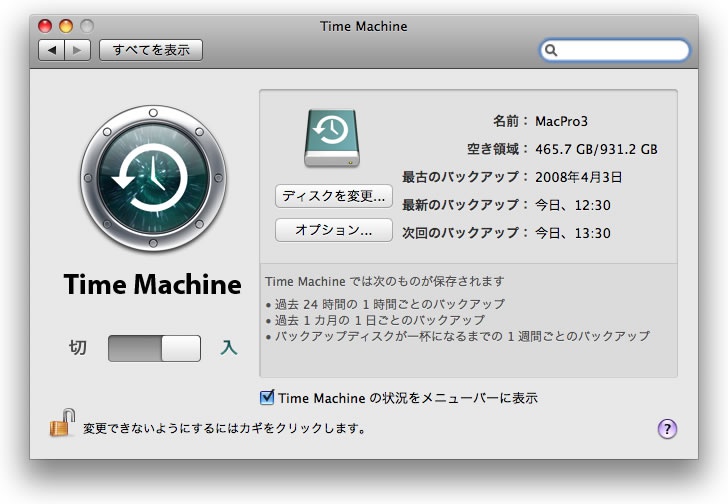Image resolution: width=728 pixels, height=504 pixels.
Task: Click the 最新のバックアップ: label
Action: tap(466, 205)
